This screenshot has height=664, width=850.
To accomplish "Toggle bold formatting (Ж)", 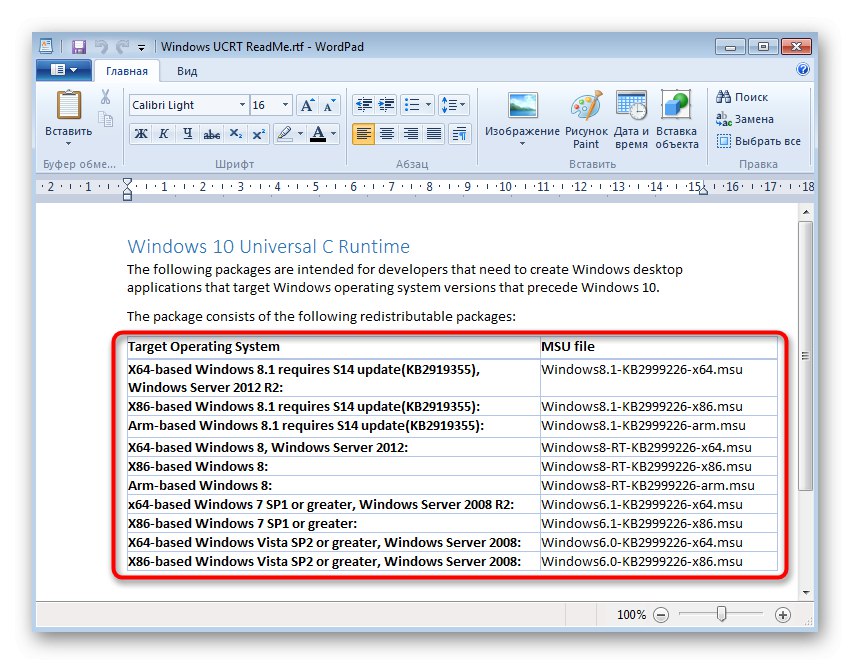I will click(x=140, y=134).
